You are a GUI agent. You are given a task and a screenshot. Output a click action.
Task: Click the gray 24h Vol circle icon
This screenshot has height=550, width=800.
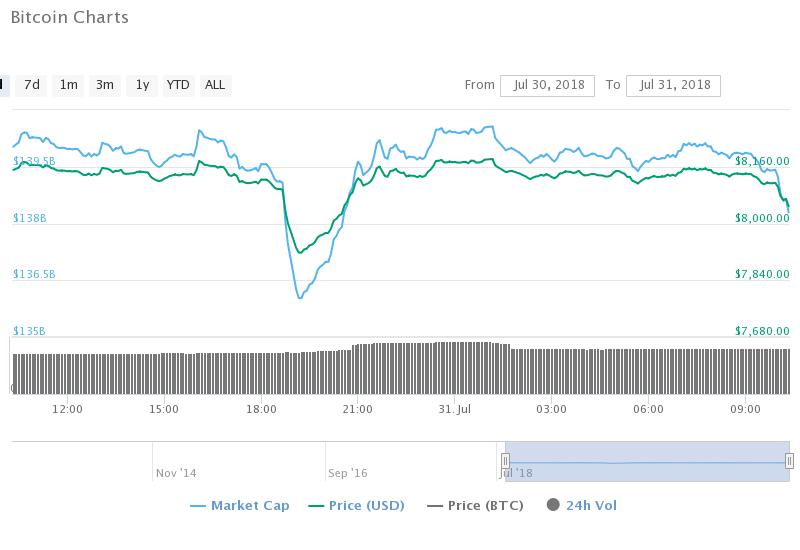pos(553,505)
